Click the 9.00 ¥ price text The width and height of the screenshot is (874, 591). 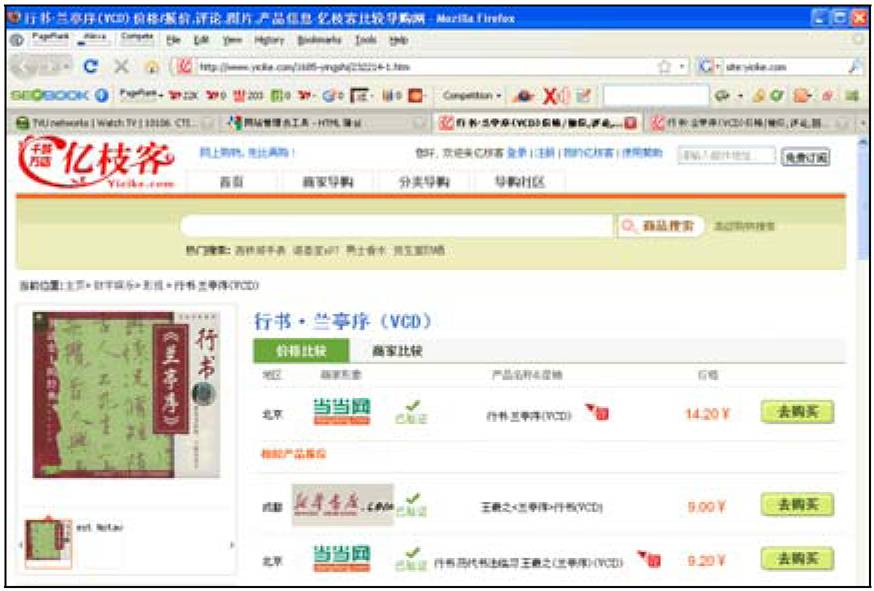[707, 507]
